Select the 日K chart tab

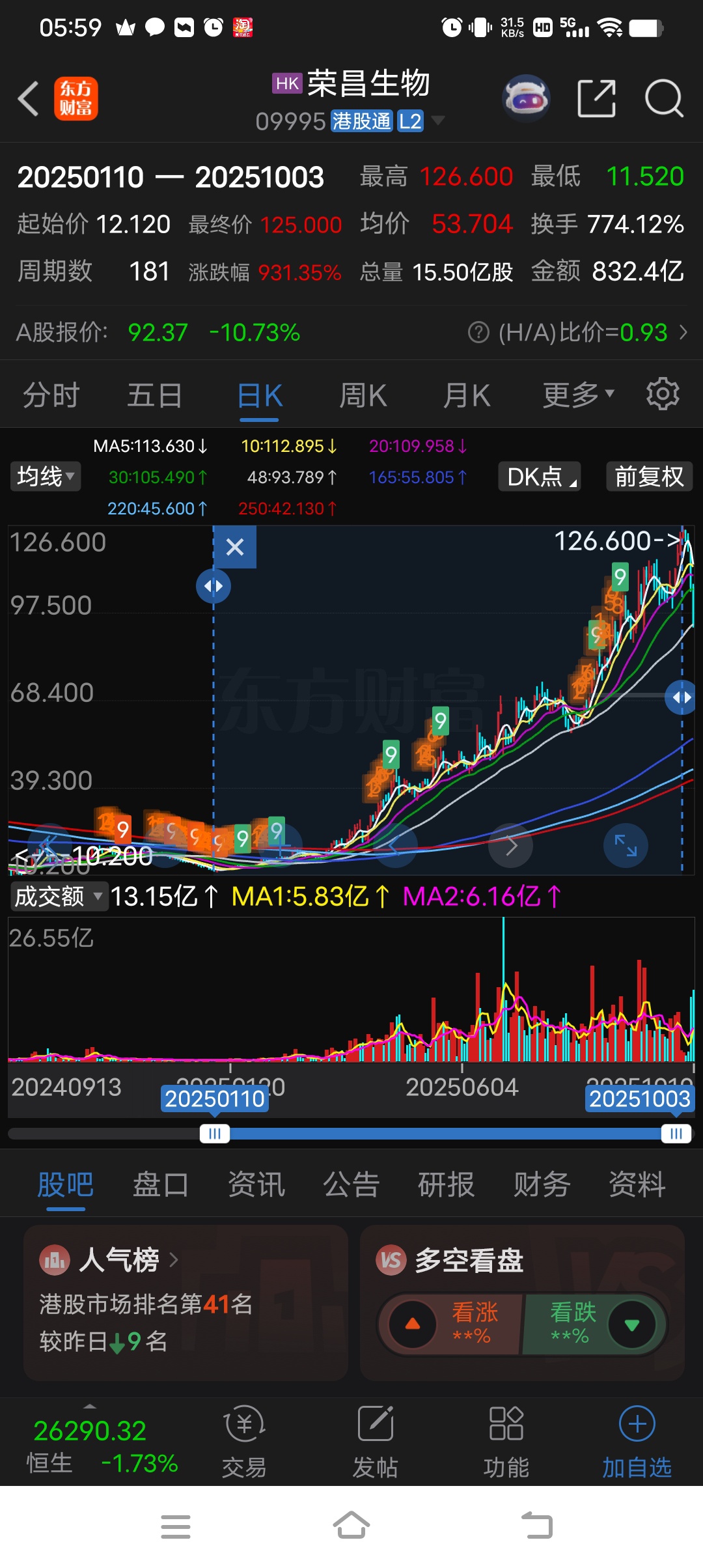tap(260, 395)
